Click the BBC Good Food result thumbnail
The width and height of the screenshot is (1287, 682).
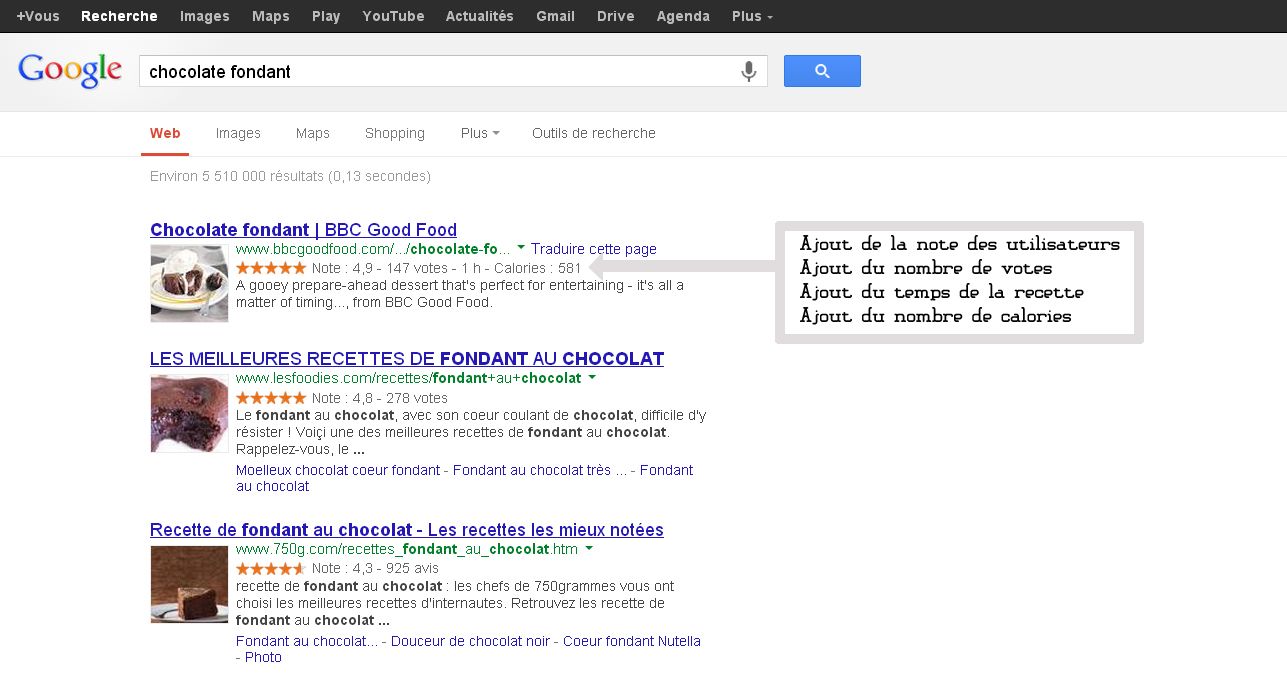pyautogui.click(x=189, y=284)
